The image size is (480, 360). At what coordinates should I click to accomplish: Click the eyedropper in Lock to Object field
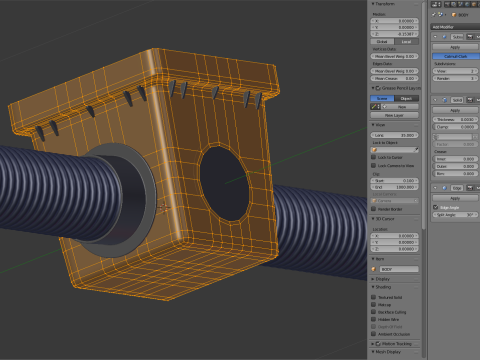[x=416, y=150]
